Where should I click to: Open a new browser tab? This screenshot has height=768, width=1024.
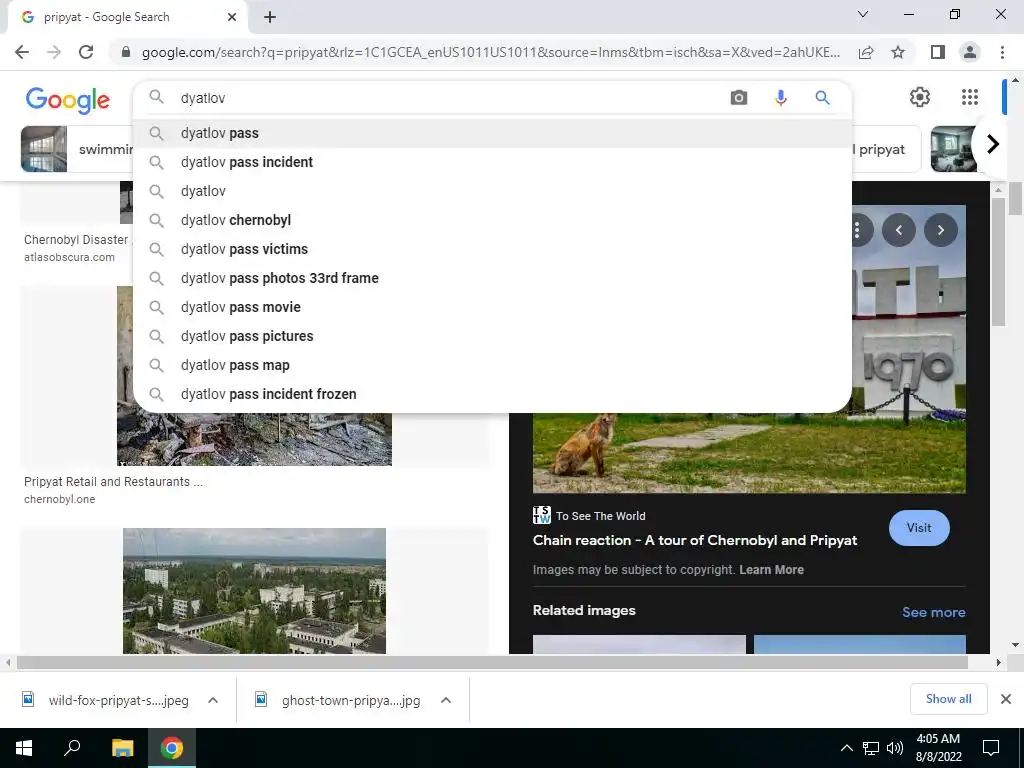pos(270,18)
